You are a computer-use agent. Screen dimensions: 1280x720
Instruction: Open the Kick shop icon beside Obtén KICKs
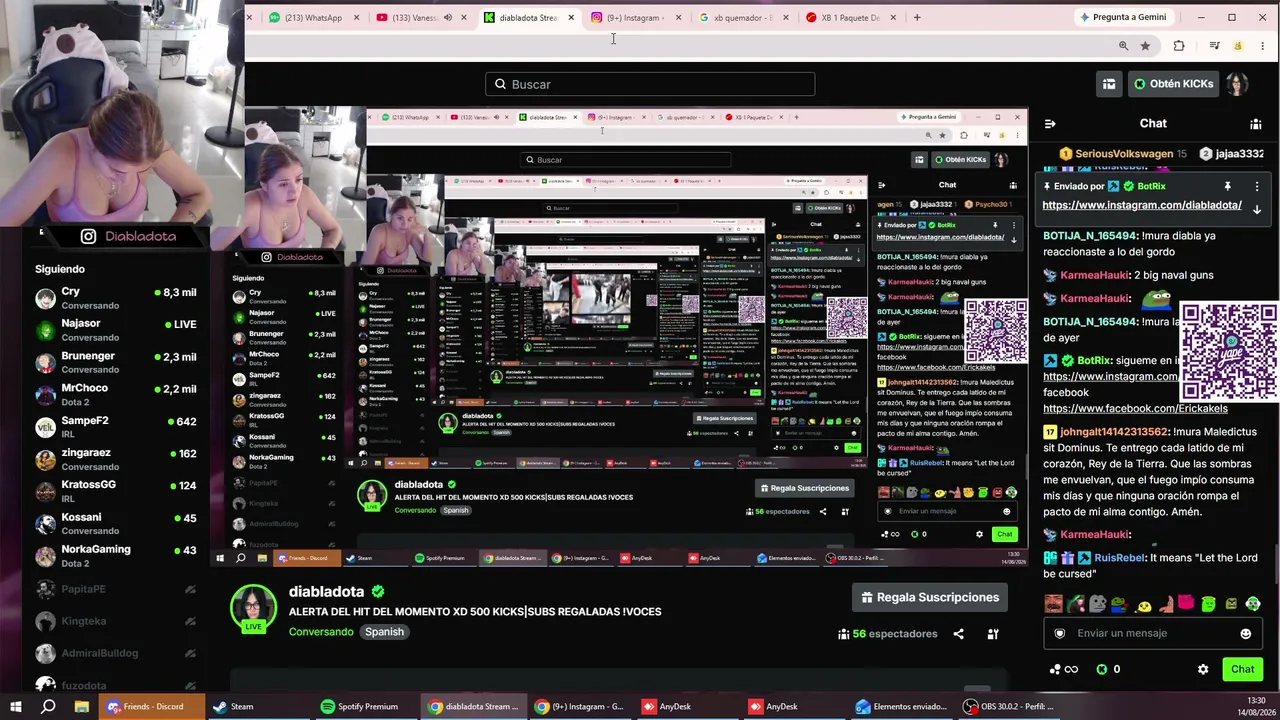[x=1109, y=84]
